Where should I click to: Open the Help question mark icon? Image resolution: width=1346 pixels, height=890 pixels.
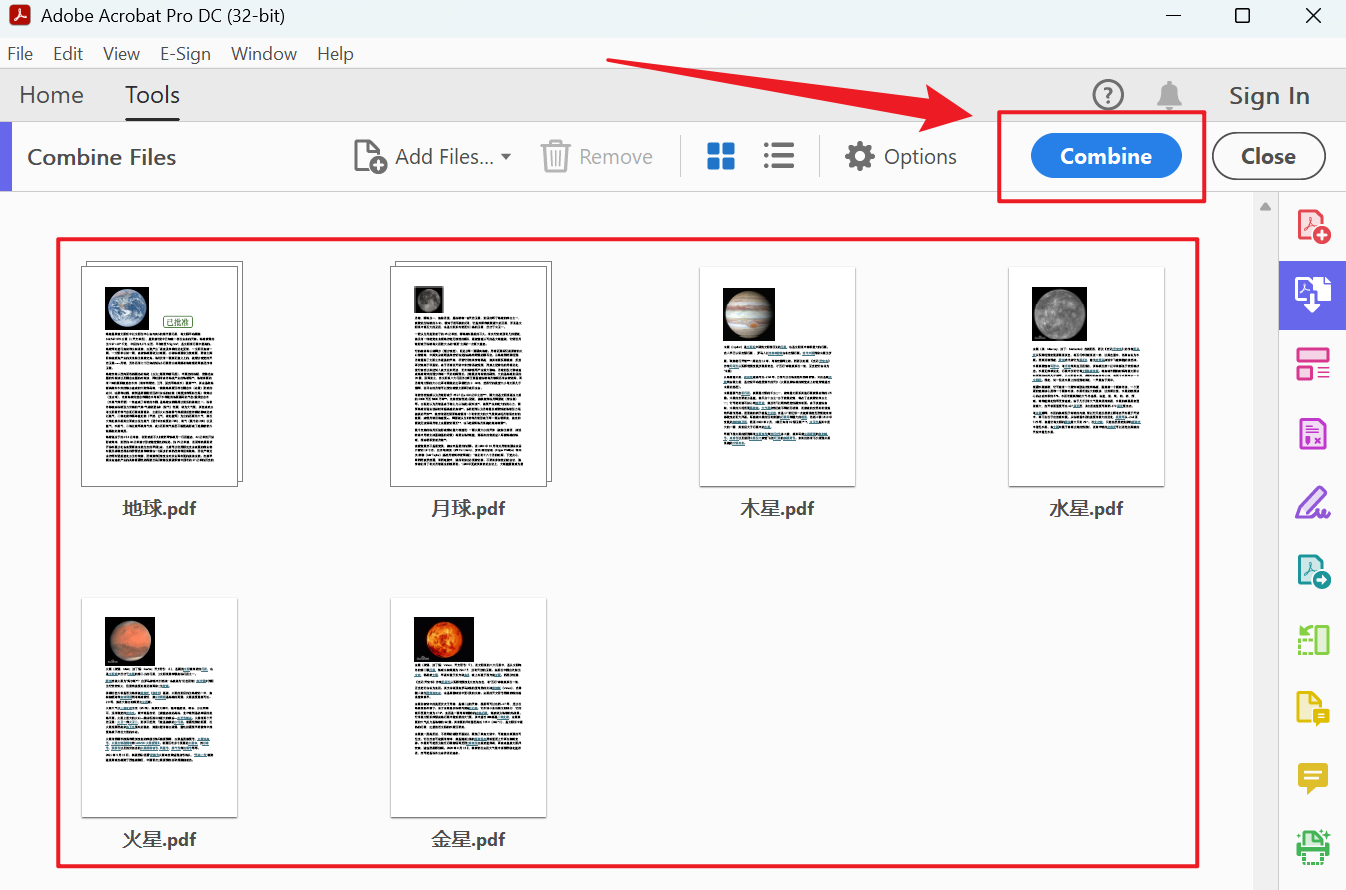(1107, 95)
